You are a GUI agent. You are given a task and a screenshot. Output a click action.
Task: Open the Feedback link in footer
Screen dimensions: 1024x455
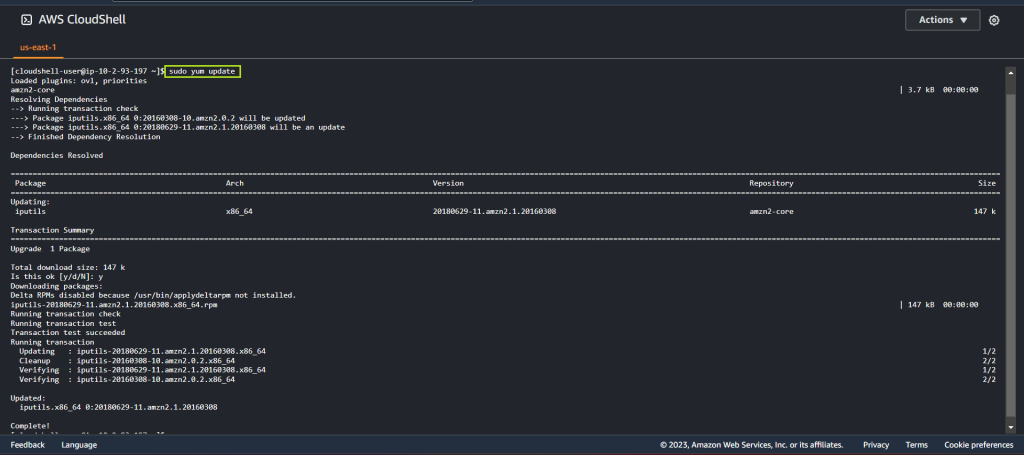[28, 445]
